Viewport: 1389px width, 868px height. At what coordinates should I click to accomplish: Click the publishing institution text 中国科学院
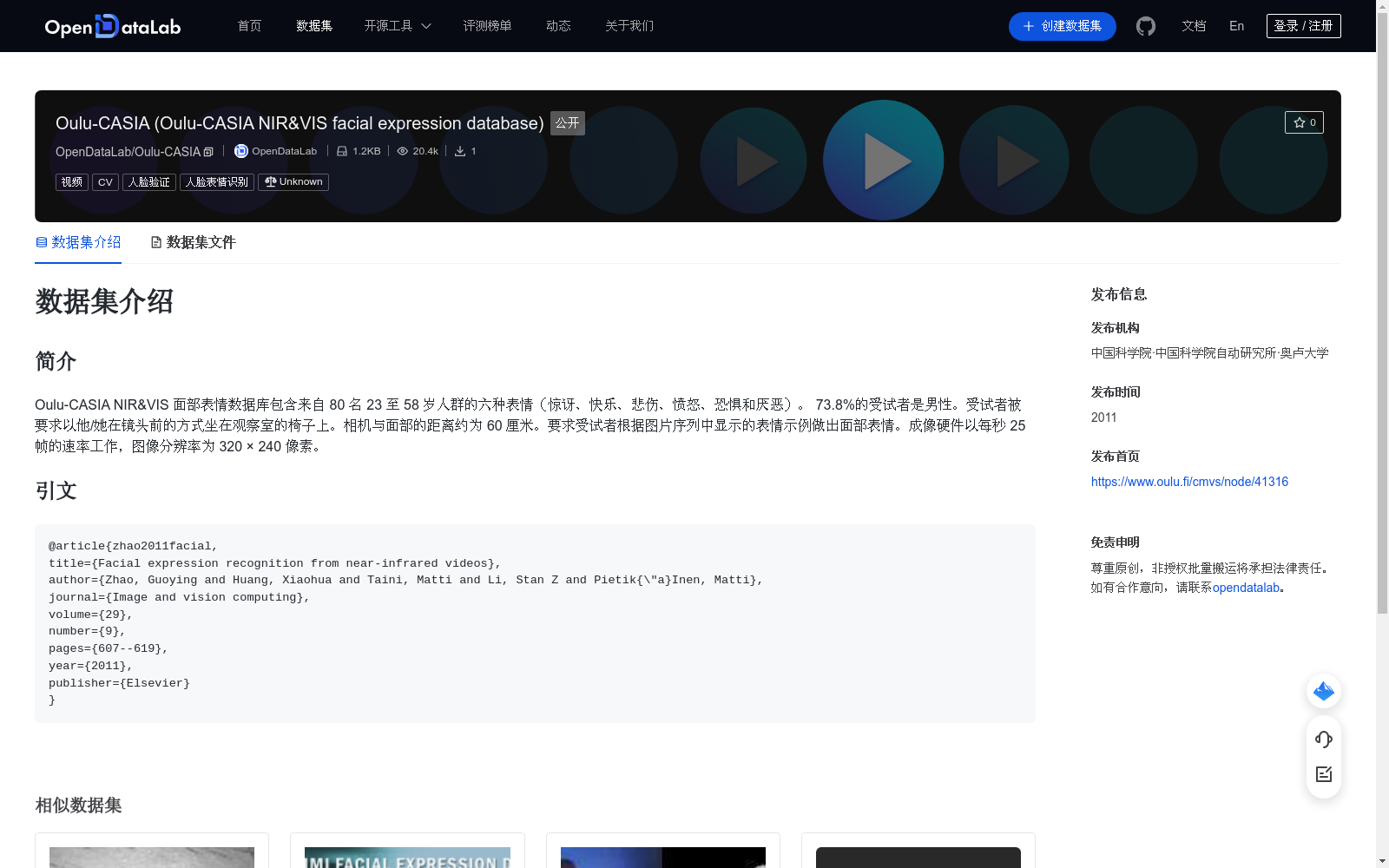pyautogui.click(x=1209, y=353)
